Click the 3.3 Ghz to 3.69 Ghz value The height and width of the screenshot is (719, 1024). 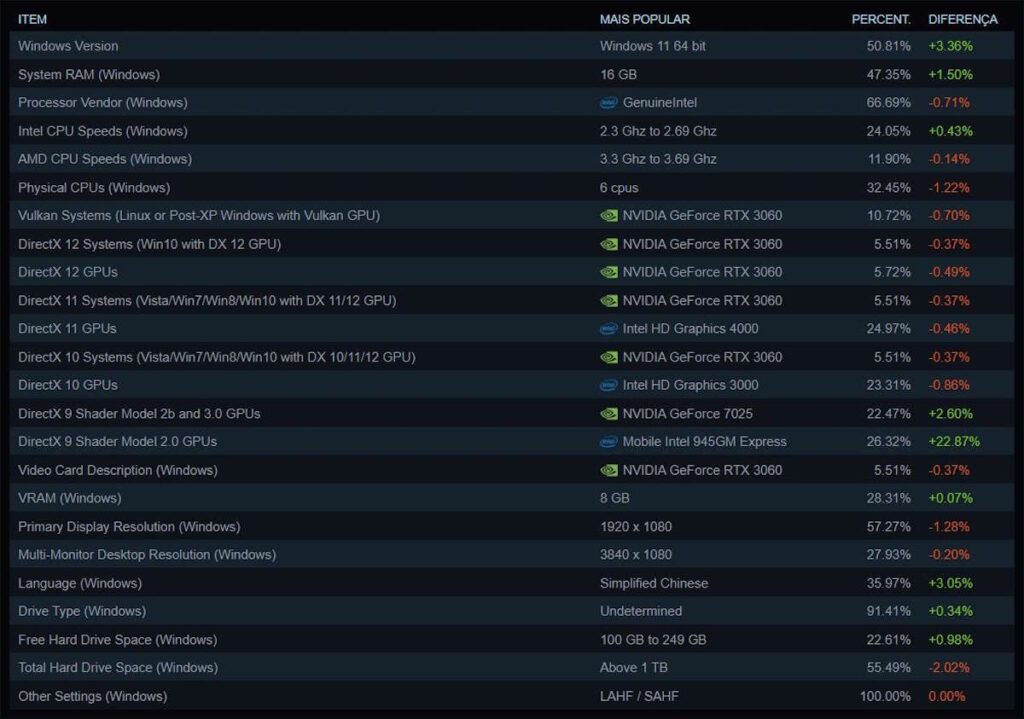(x=658, y=159)
